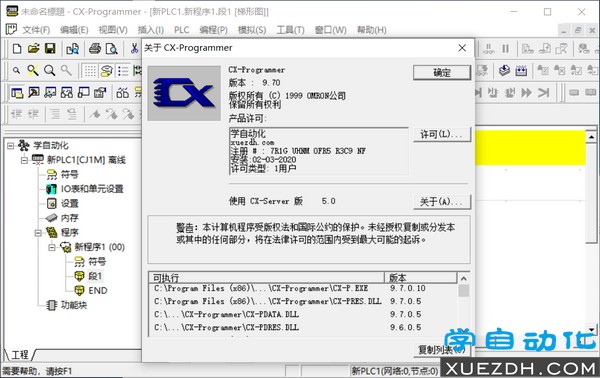The image size is (600, 378).
Task: Select the CX-PRES.DLL row in list
Action: (304, 301)
